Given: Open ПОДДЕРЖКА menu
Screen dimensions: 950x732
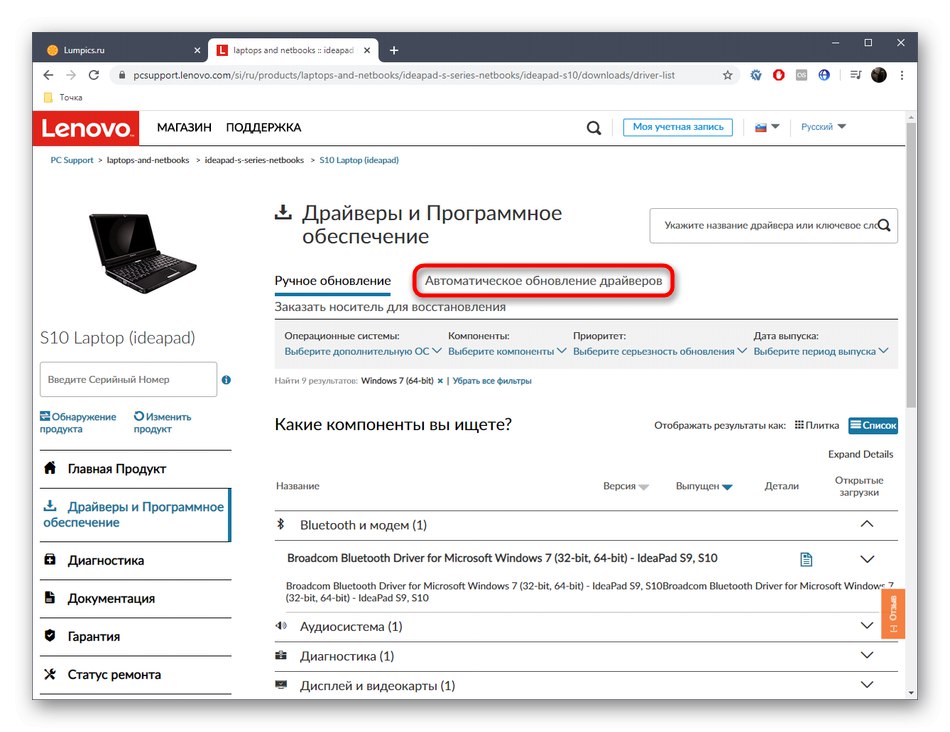Looking at the screenshot, I should tap(264, 128).
